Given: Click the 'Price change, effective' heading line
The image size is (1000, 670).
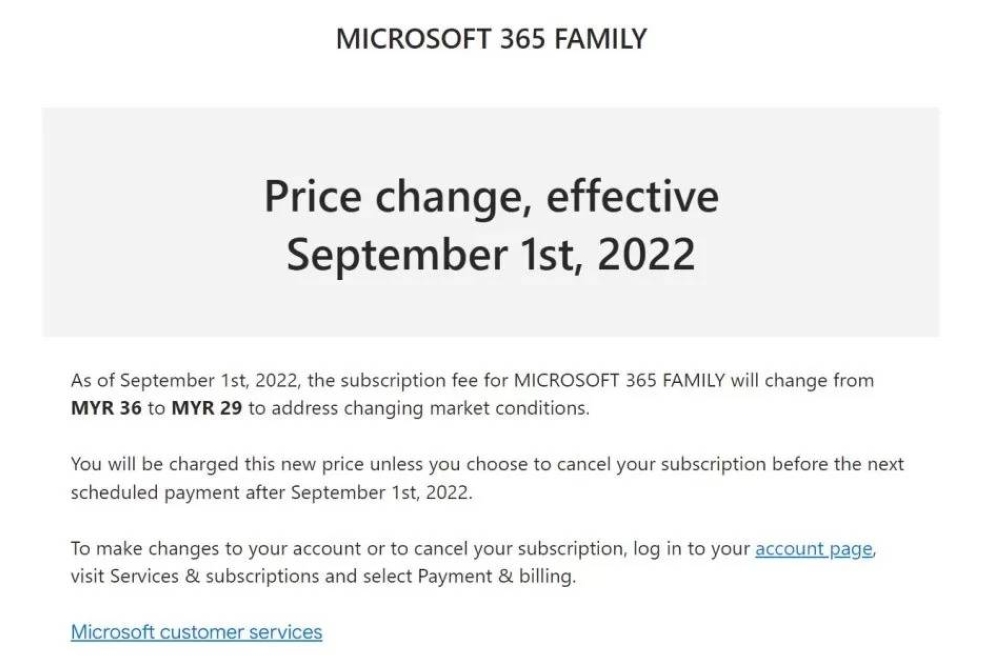Looking at the screenshot, I should coord(491,196).
